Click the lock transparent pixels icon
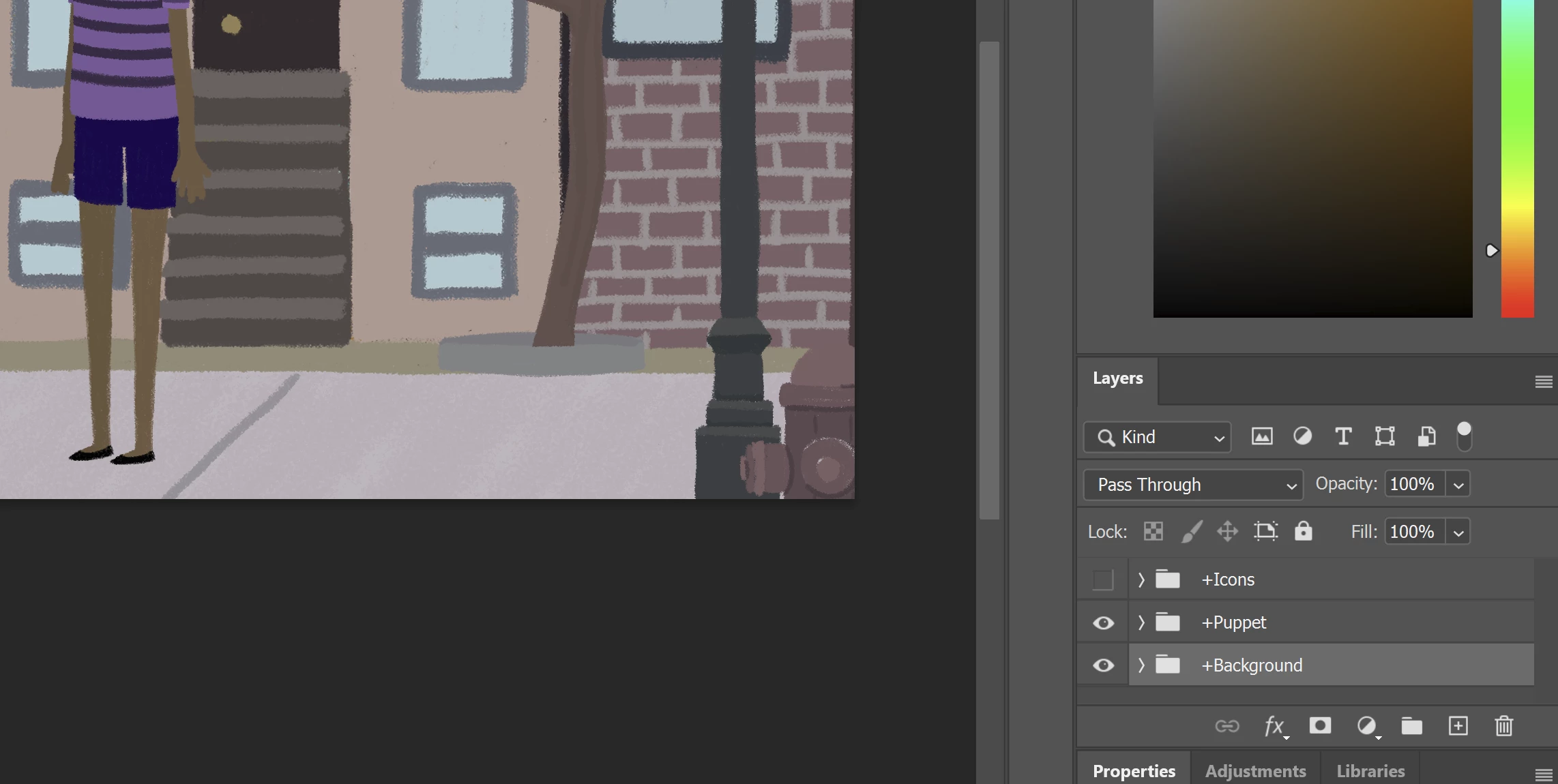1558x784 pixels. click(x=1153, y=531)
